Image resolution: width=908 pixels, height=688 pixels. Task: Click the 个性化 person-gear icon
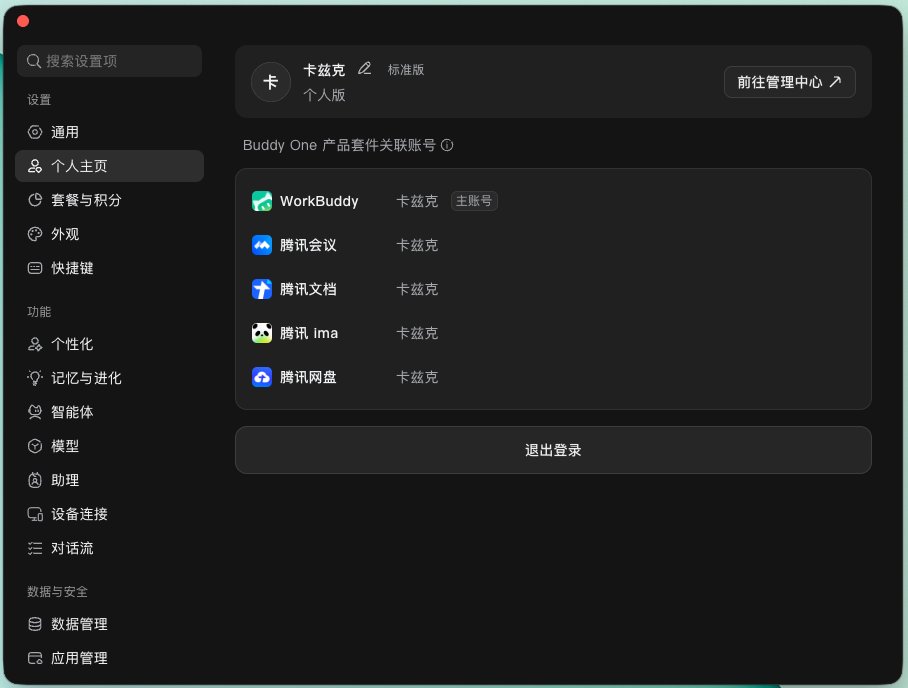tap(35, 344)
